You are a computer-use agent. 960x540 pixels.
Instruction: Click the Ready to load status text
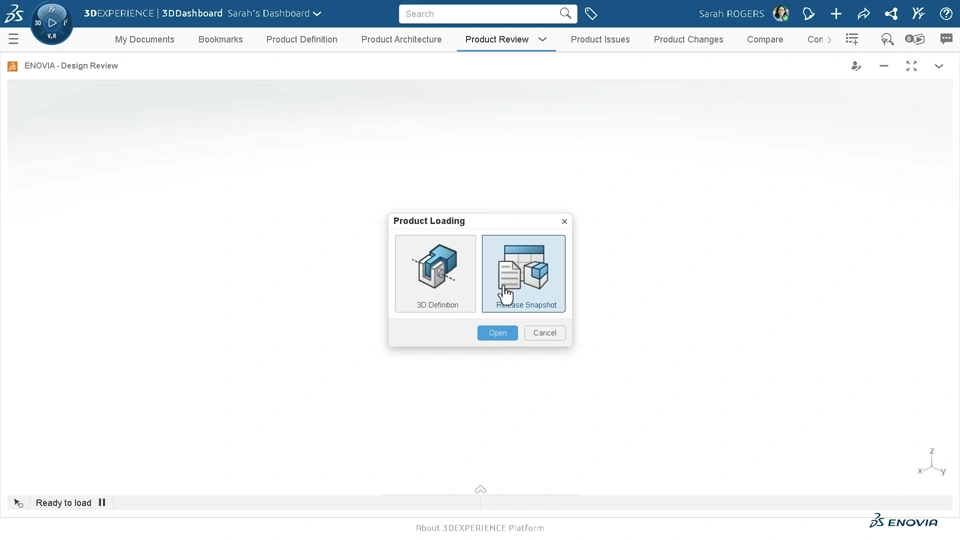(63, 503)
